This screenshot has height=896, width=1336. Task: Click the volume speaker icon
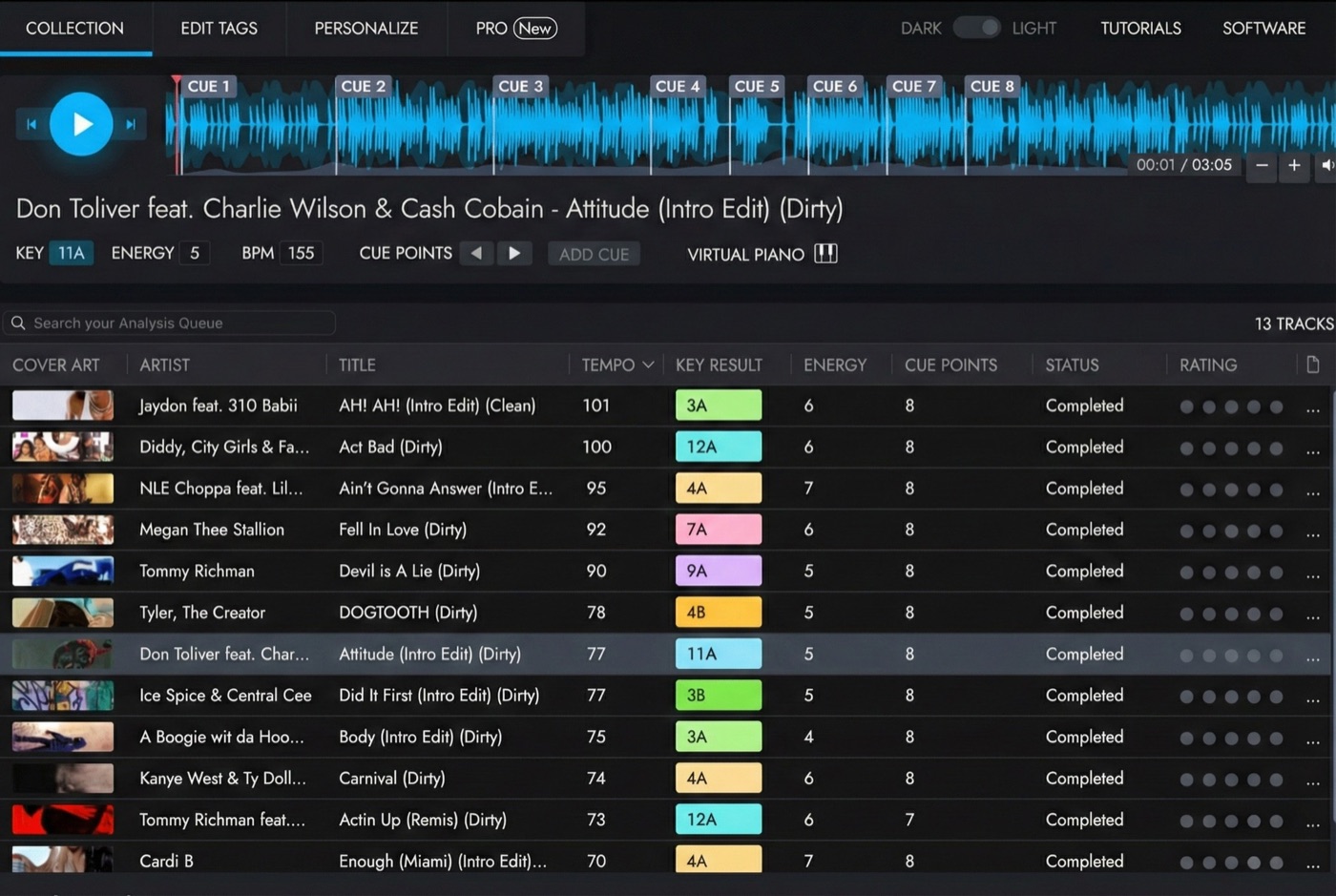tap(1326, 165)
